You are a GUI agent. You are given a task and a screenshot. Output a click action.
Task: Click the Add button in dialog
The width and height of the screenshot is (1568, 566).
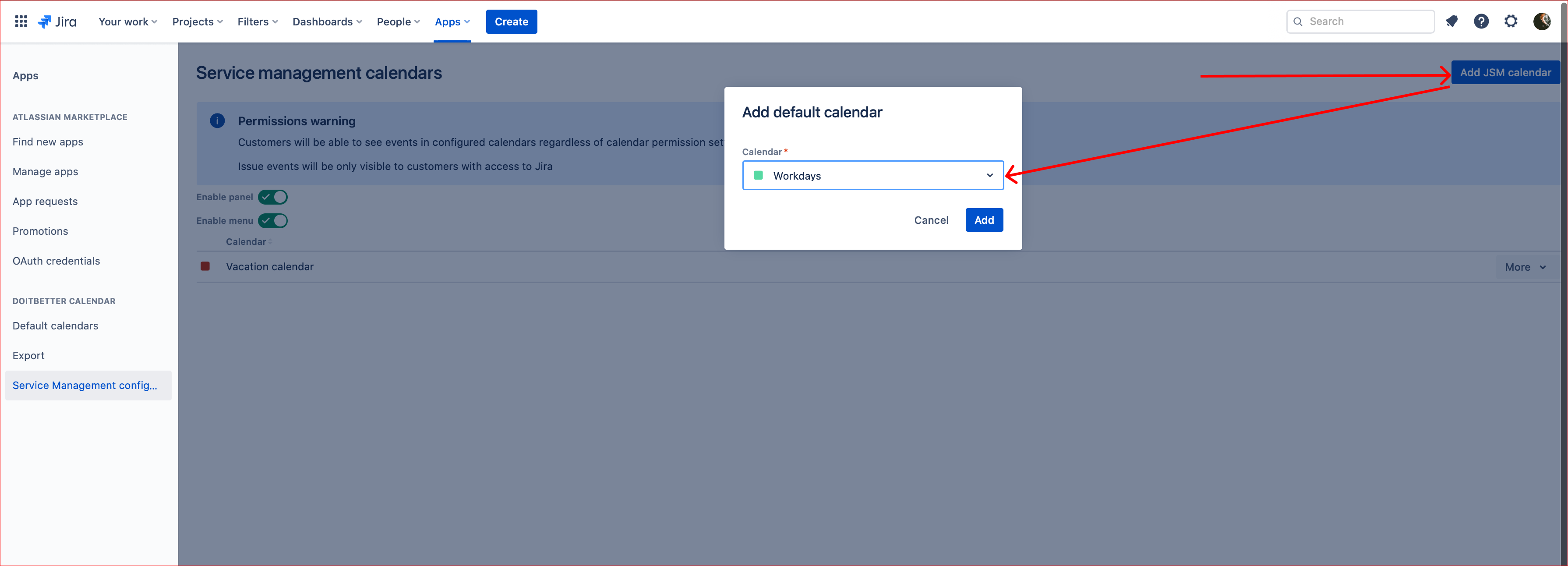(984, 220)
